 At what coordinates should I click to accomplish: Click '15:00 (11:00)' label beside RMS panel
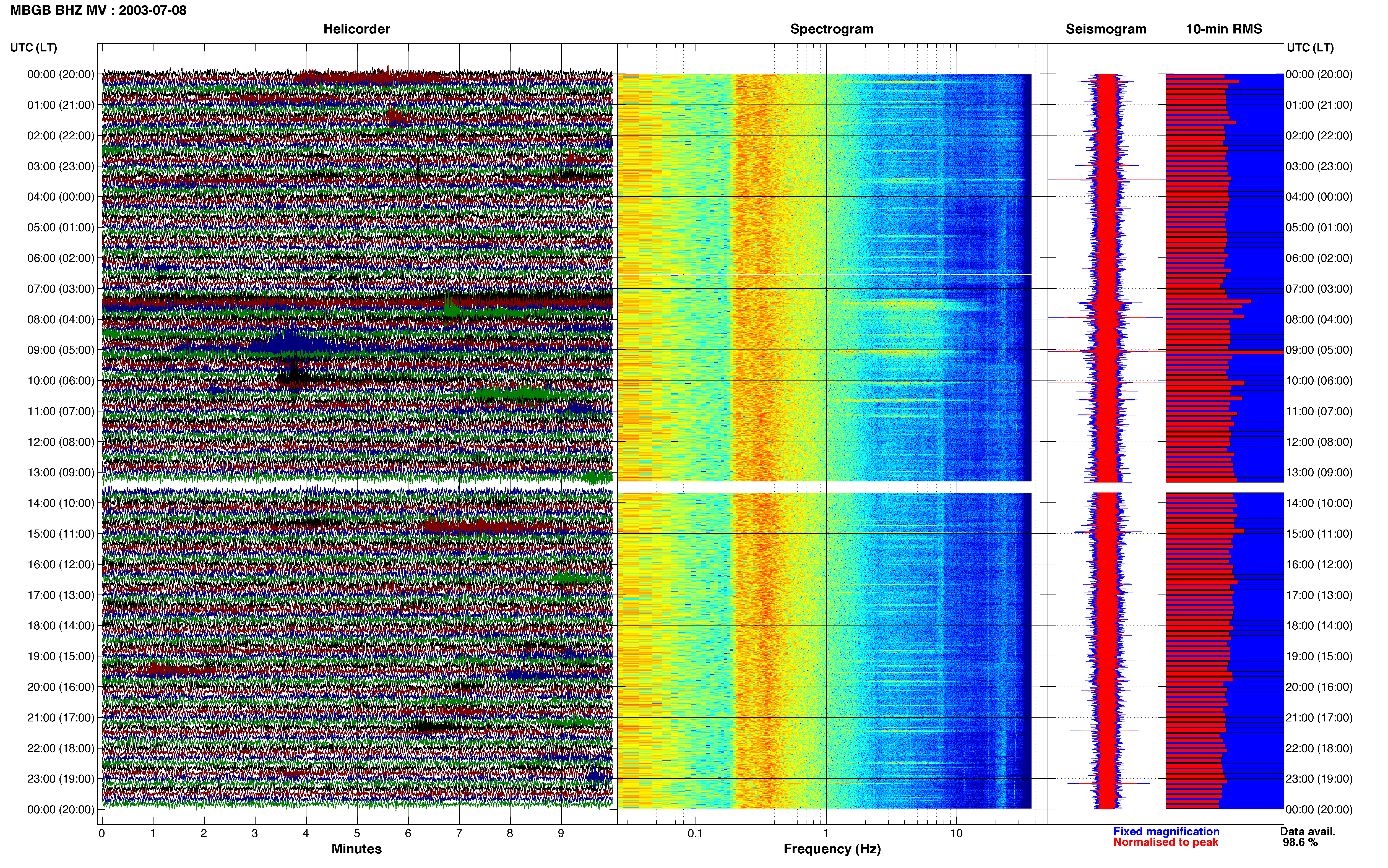click(1319, 534)
